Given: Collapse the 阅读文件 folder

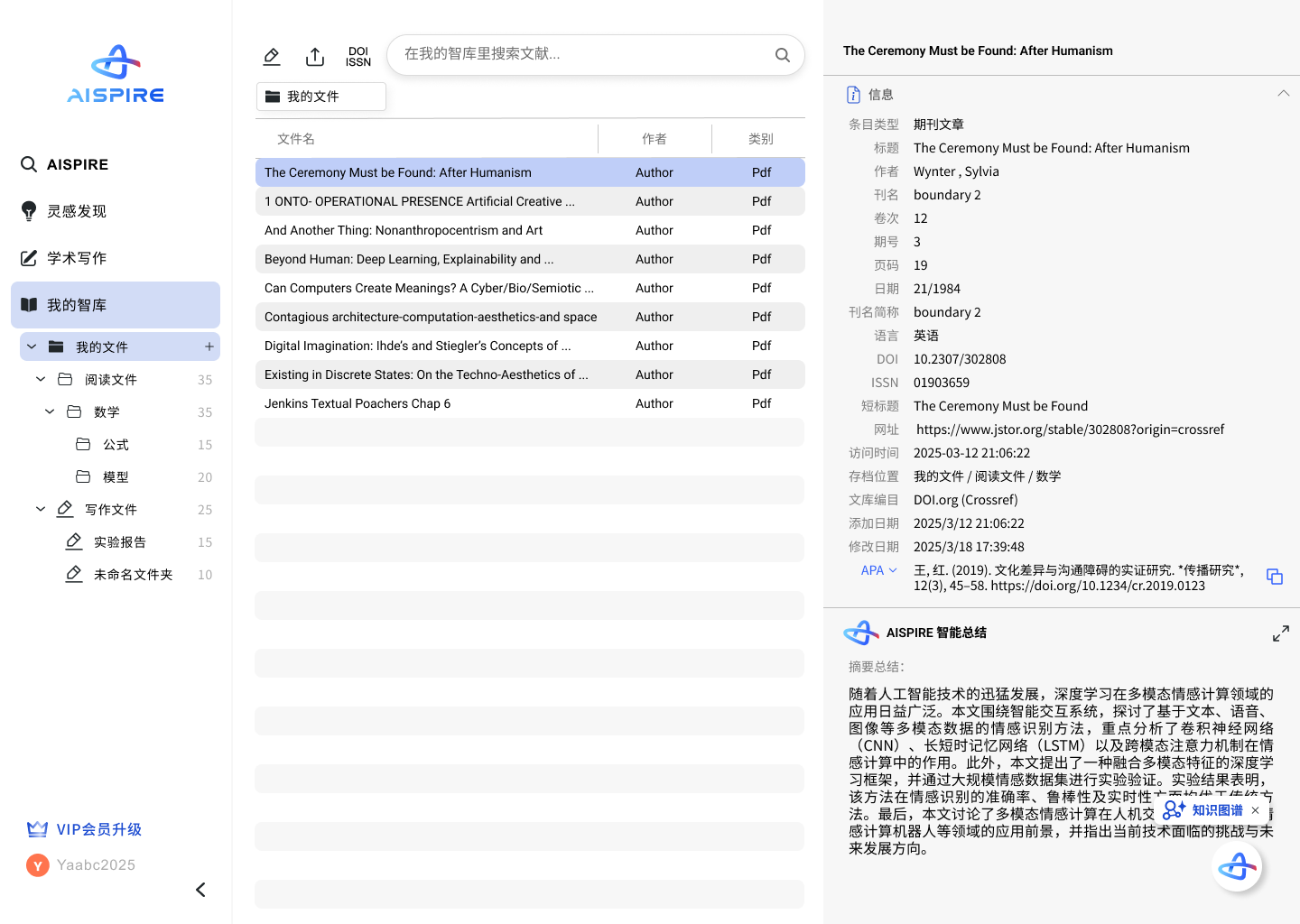Looking at the screenshot, I should pos(41,380).
